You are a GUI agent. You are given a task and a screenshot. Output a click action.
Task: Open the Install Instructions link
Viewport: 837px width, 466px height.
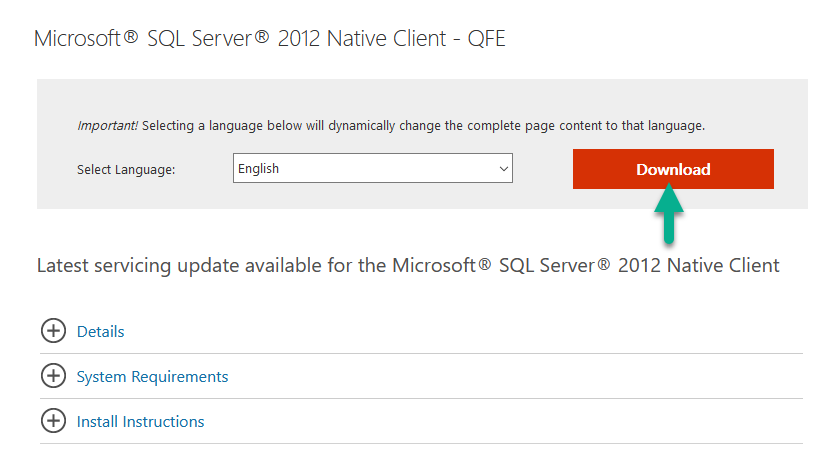coord(140,422)
